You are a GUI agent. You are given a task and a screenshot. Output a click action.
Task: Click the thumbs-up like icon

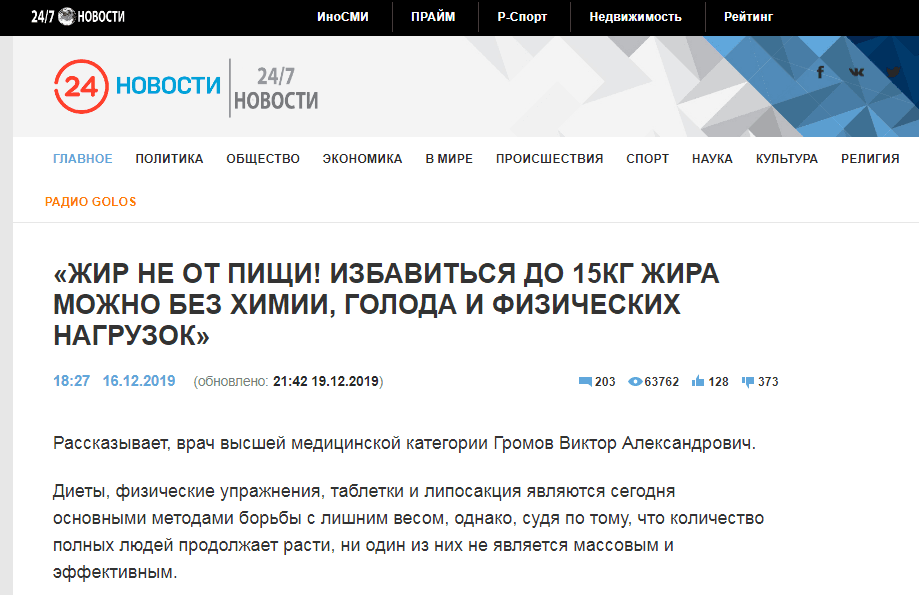(x=698, y=382)
